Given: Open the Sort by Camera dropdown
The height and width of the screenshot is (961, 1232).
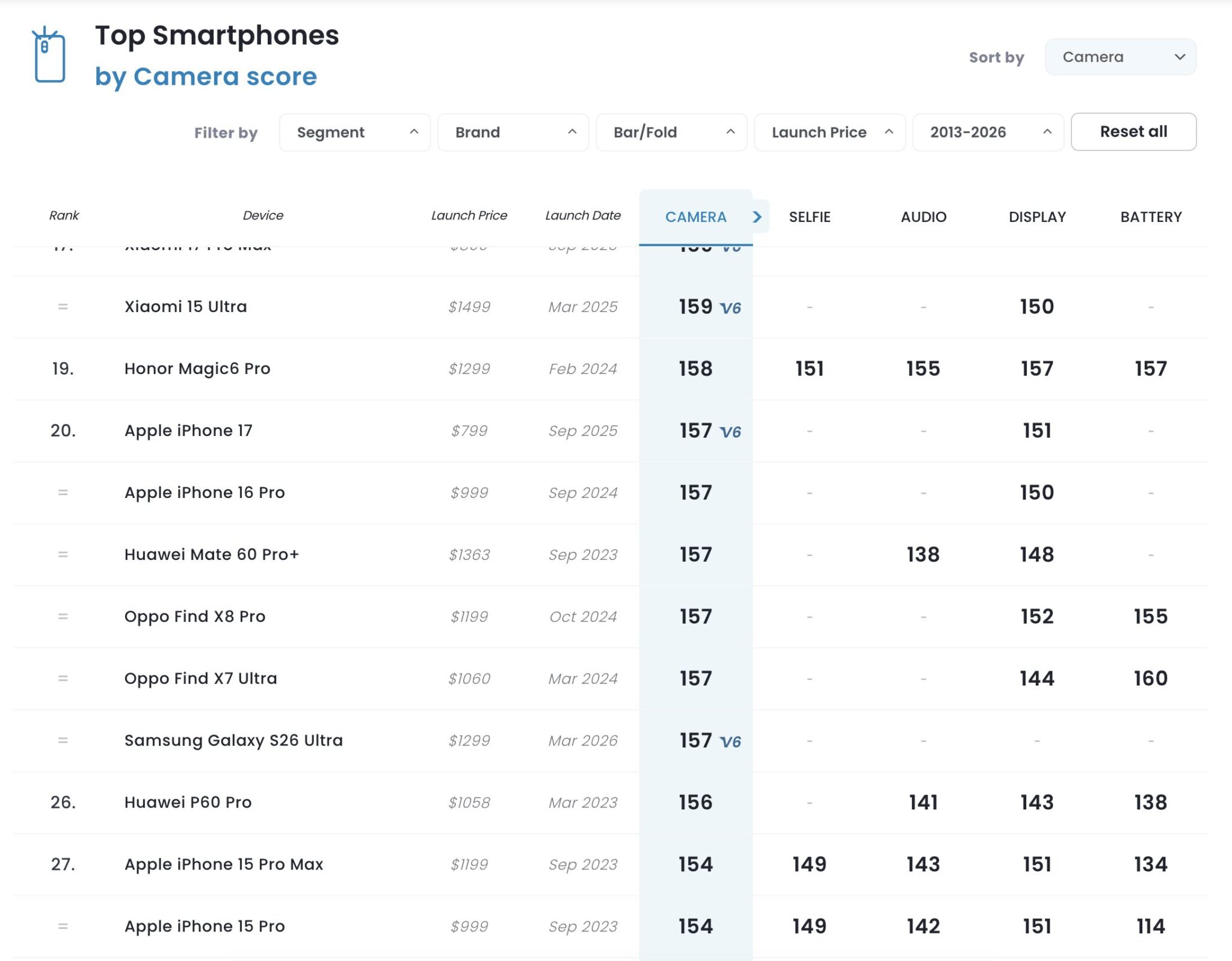Looking at the screenshot, I should pos(1120,57).
